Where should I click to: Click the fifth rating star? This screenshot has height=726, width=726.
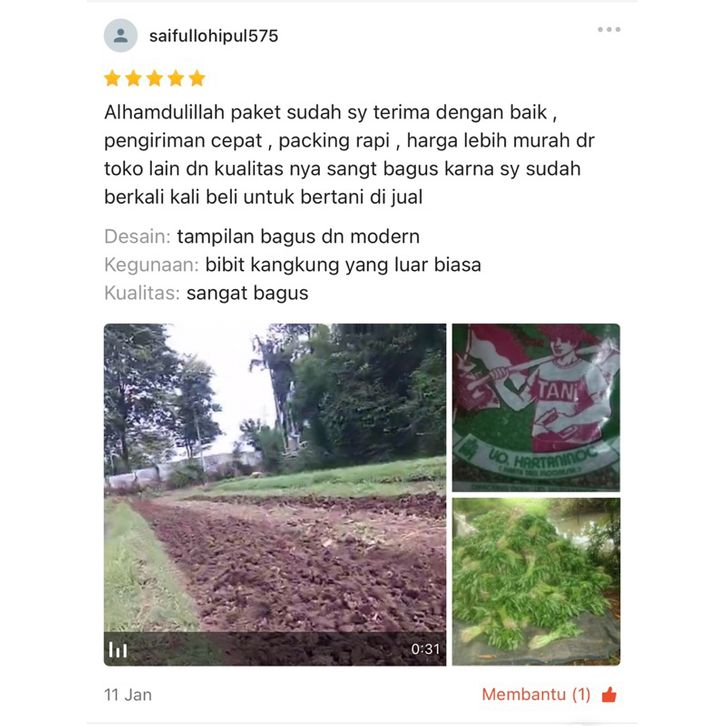click(x=197, y=78)
